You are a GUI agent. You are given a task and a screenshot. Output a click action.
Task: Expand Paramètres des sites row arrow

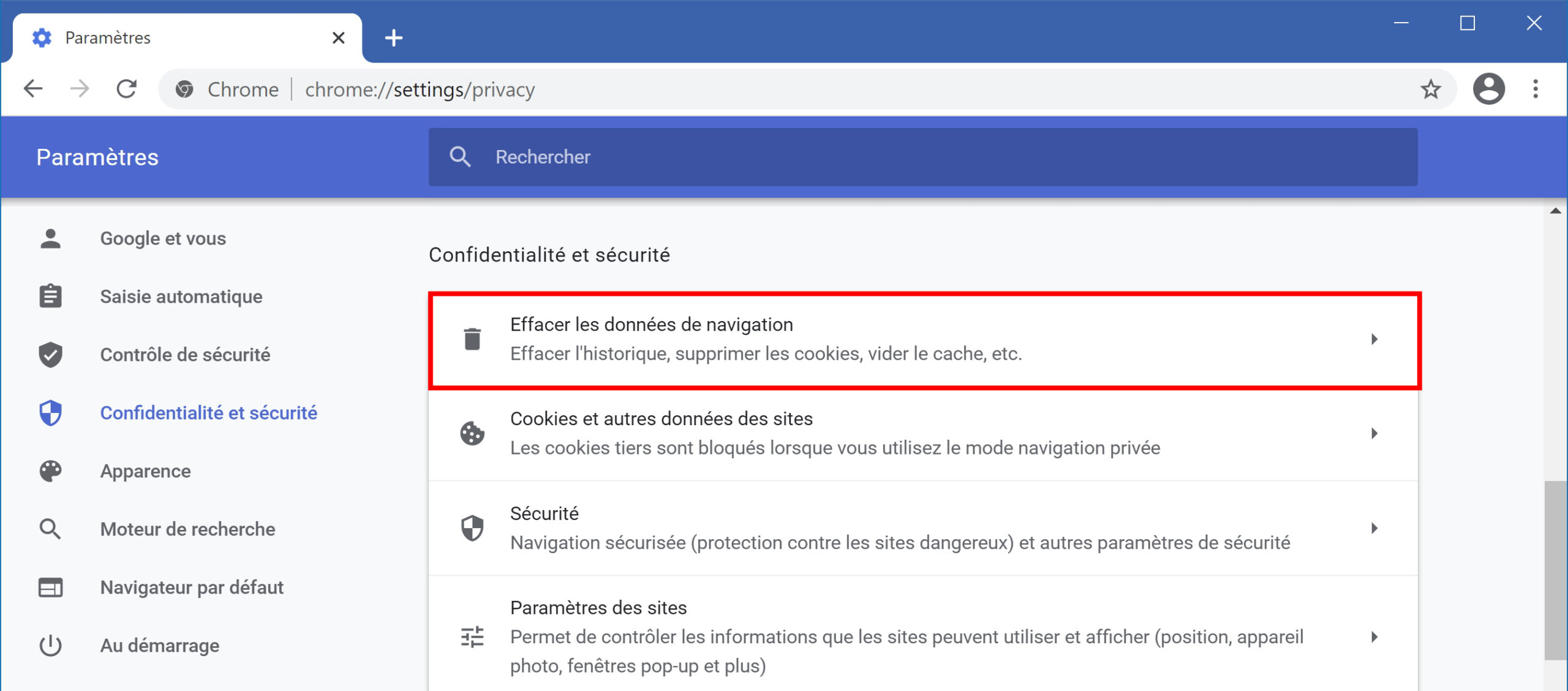1374,636
